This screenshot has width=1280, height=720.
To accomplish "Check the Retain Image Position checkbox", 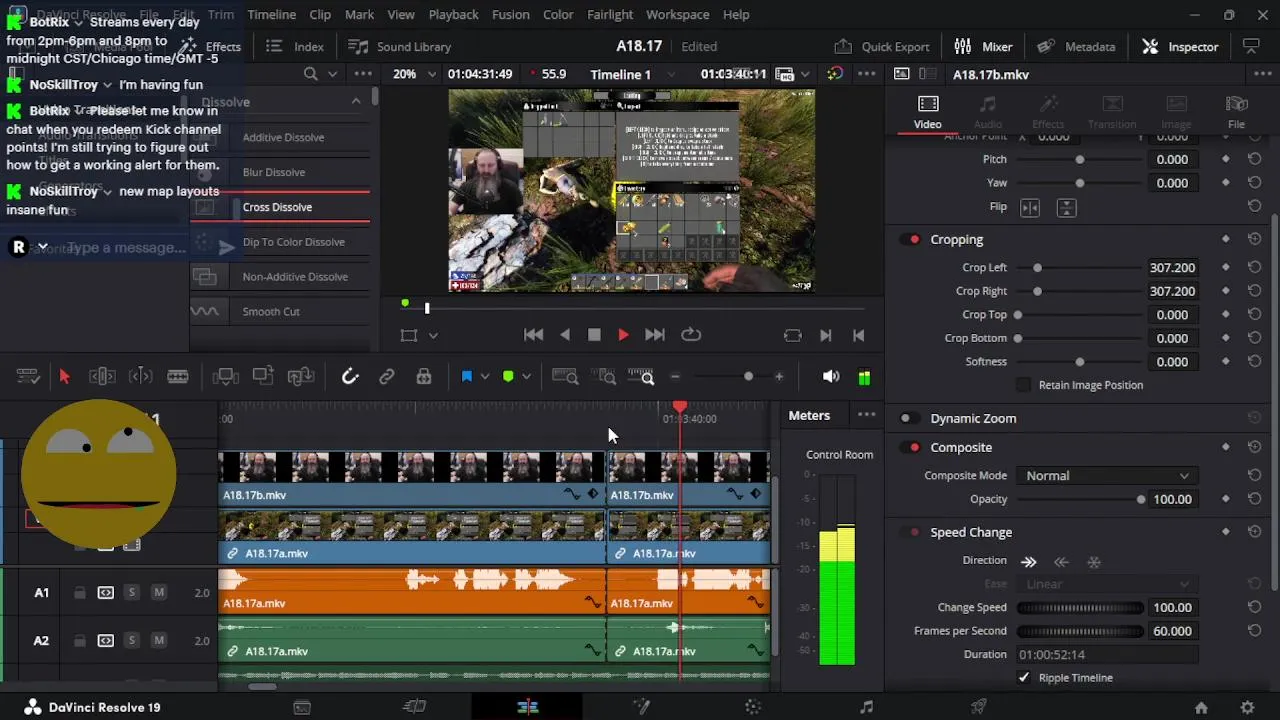I will pos(1023,385).
